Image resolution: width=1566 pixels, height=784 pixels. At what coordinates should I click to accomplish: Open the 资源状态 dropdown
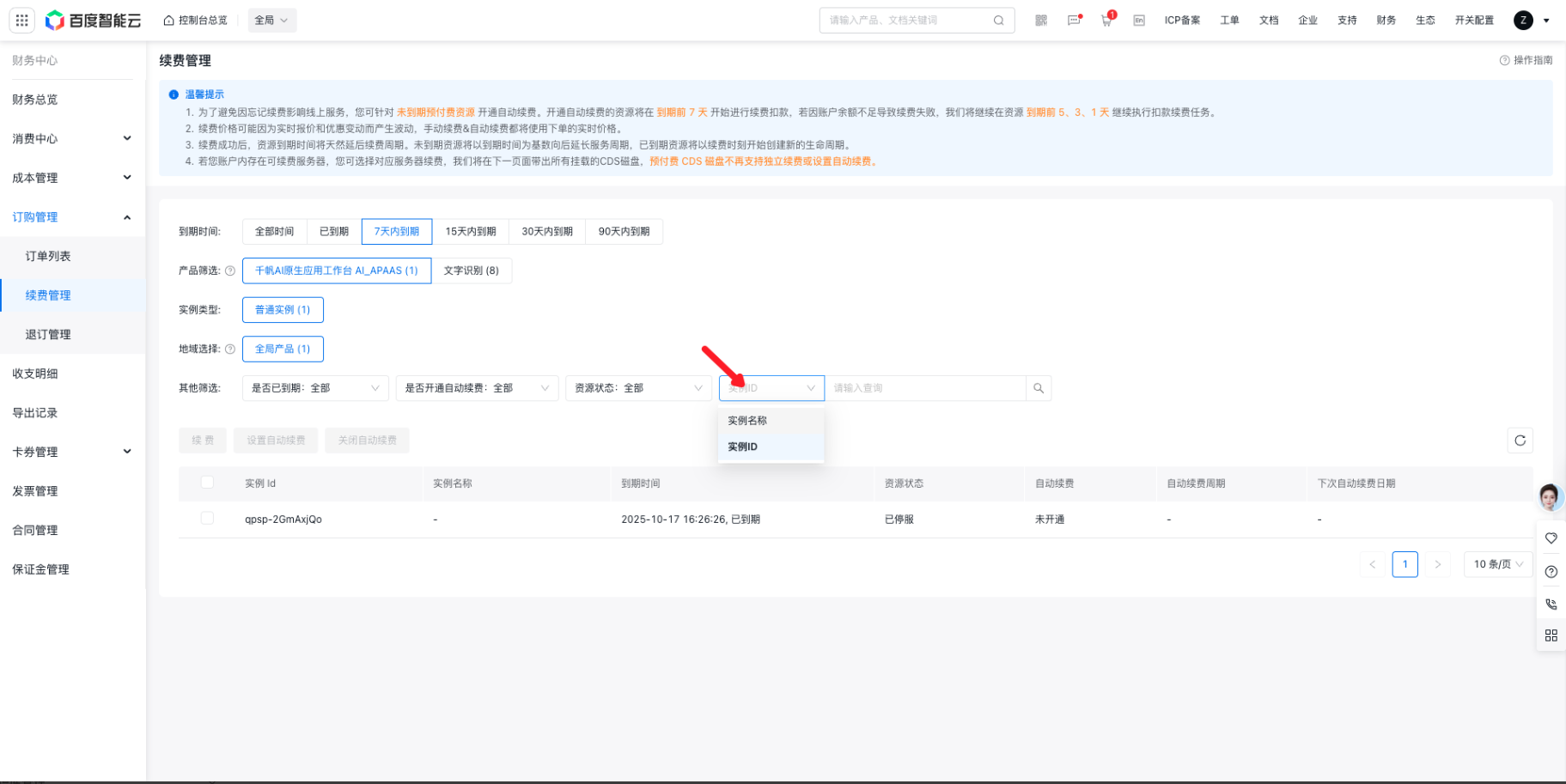(638, 388)
